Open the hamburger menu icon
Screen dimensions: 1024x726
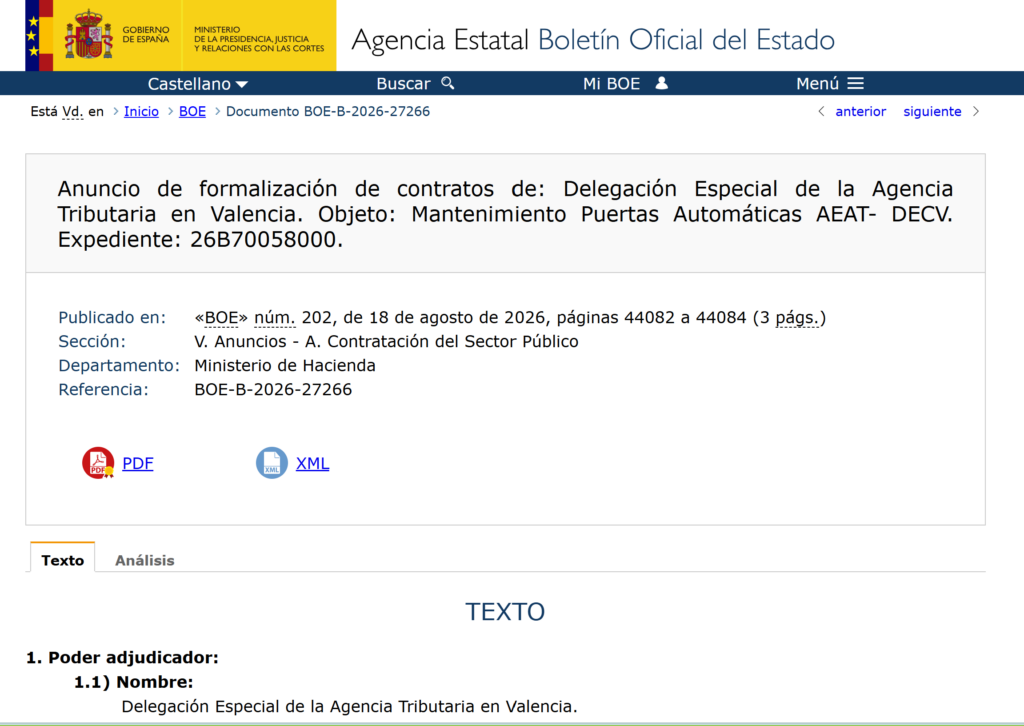pos(856,84)
